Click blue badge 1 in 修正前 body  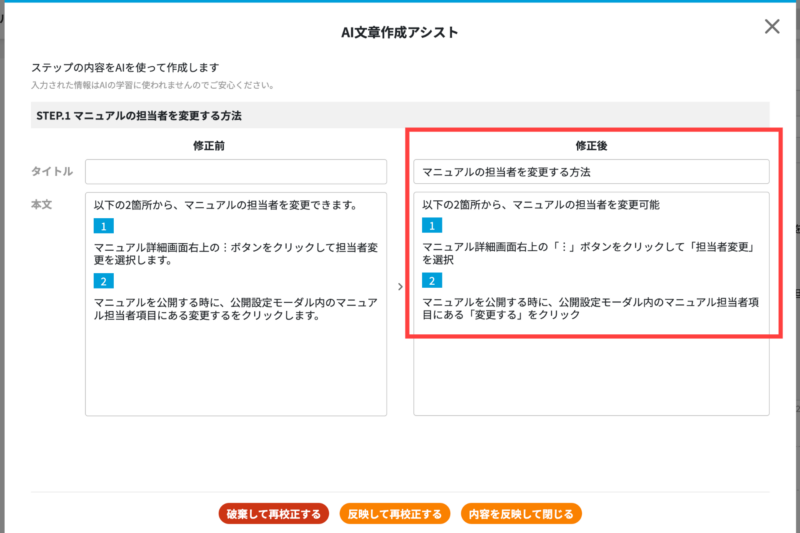tap(104, 226)
